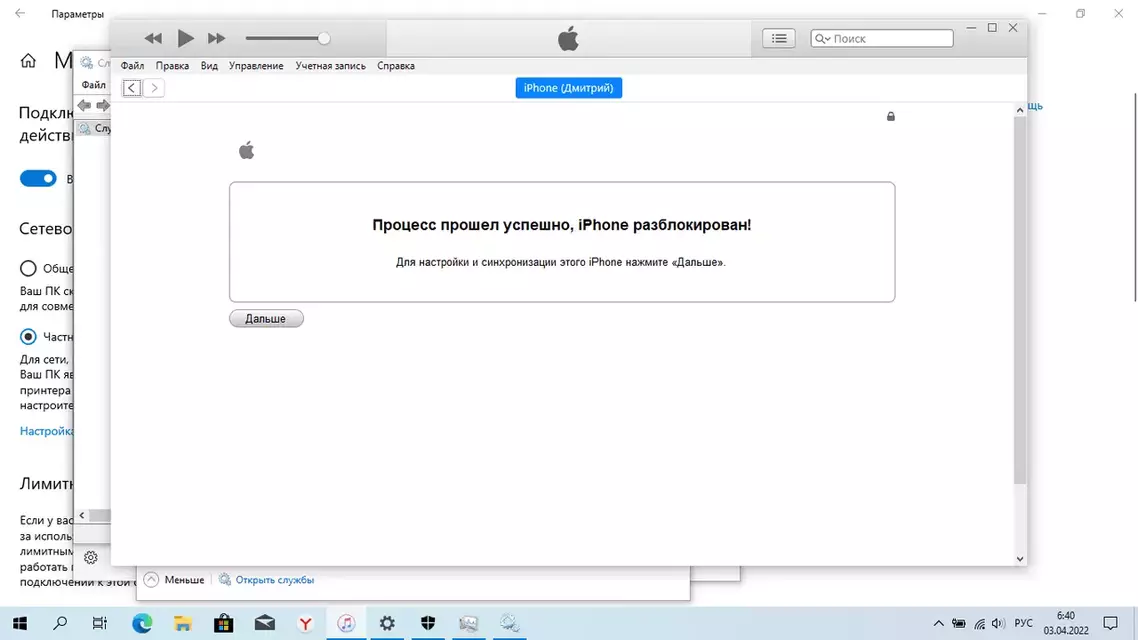Screen dimensions: 1138x640
Task: Open the services gears taskbar icon
Action: 509,623
